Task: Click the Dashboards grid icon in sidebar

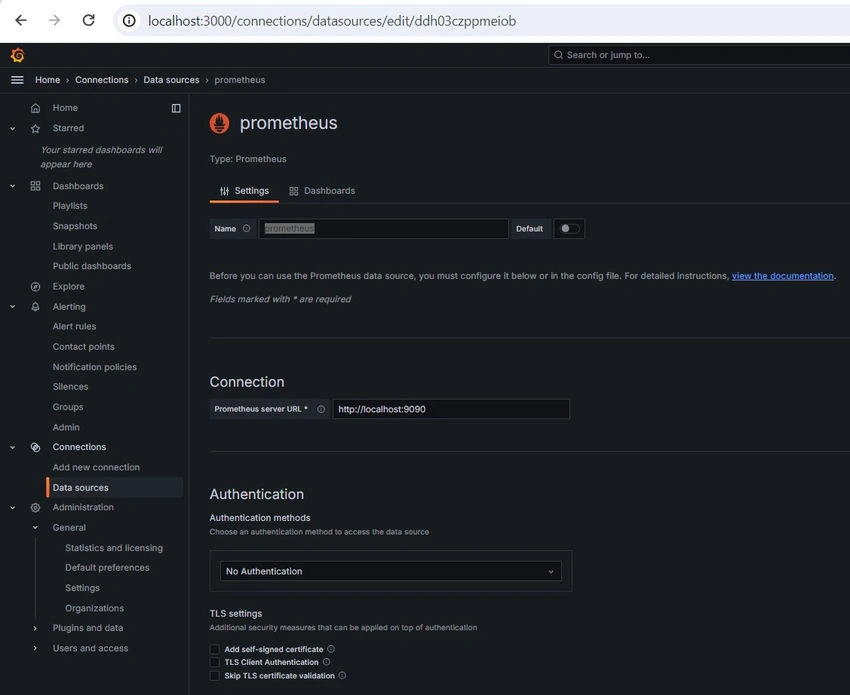Action: click(35, 186)
